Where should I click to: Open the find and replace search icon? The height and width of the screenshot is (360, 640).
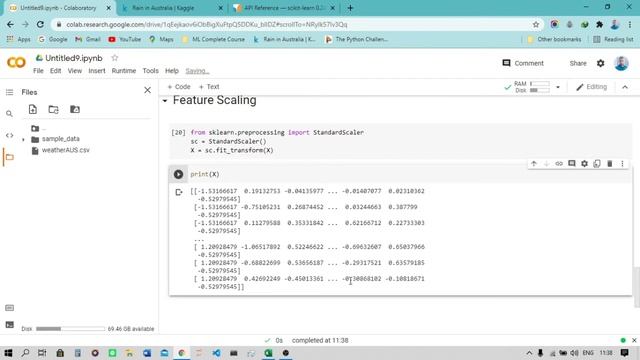coord(9,113)
